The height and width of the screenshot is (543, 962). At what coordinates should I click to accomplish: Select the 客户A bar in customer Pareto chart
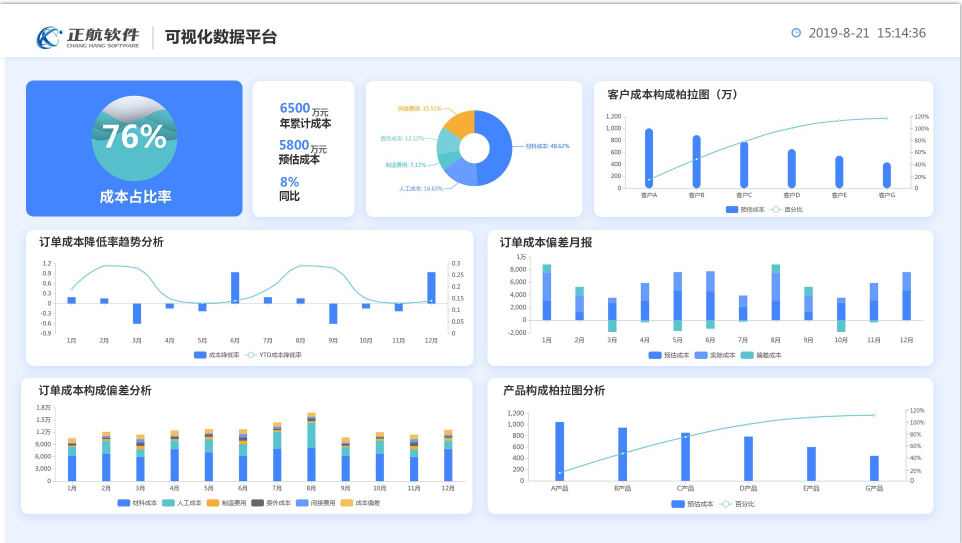649,158
